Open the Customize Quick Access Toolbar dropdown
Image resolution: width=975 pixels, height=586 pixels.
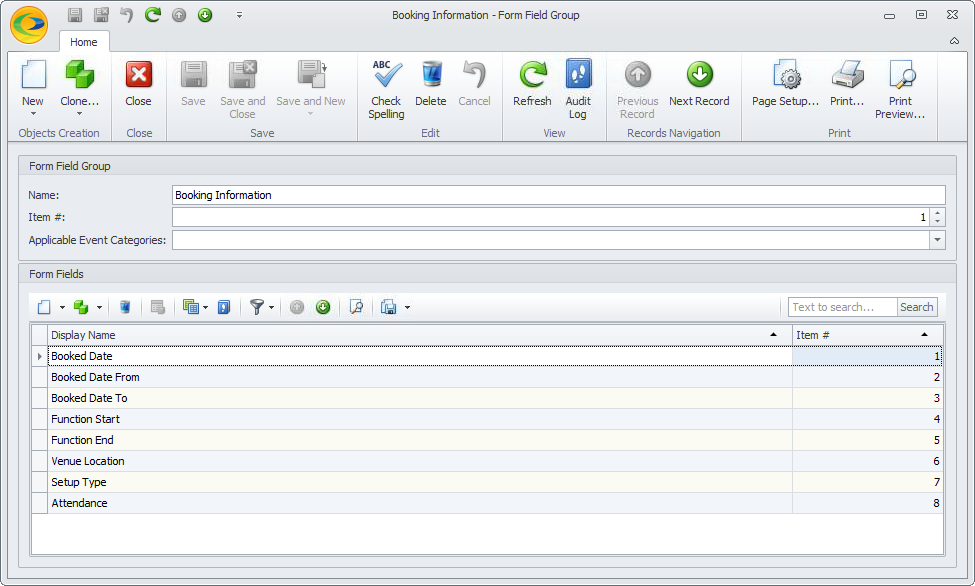click(239, 15)
